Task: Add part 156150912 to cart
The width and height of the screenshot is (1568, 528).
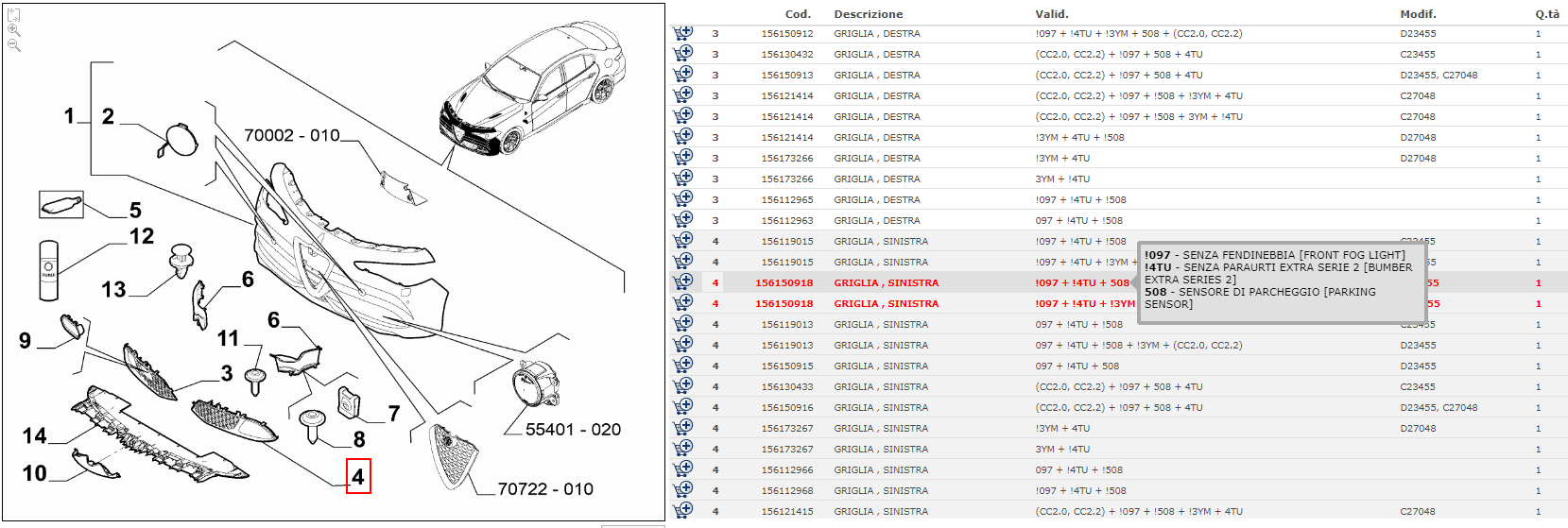Action: (x=682, y=33)
